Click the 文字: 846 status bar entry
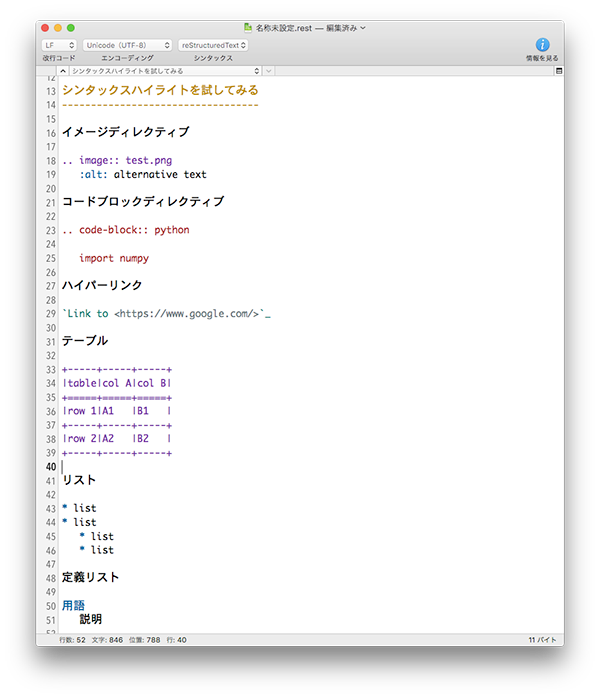 107,640
